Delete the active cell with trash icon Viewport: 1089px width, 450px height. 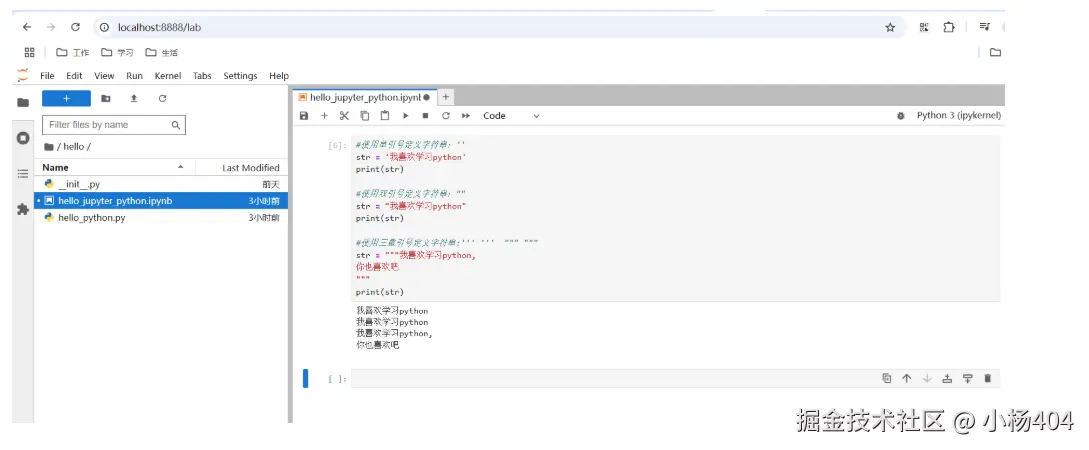[x=988, y=378]
